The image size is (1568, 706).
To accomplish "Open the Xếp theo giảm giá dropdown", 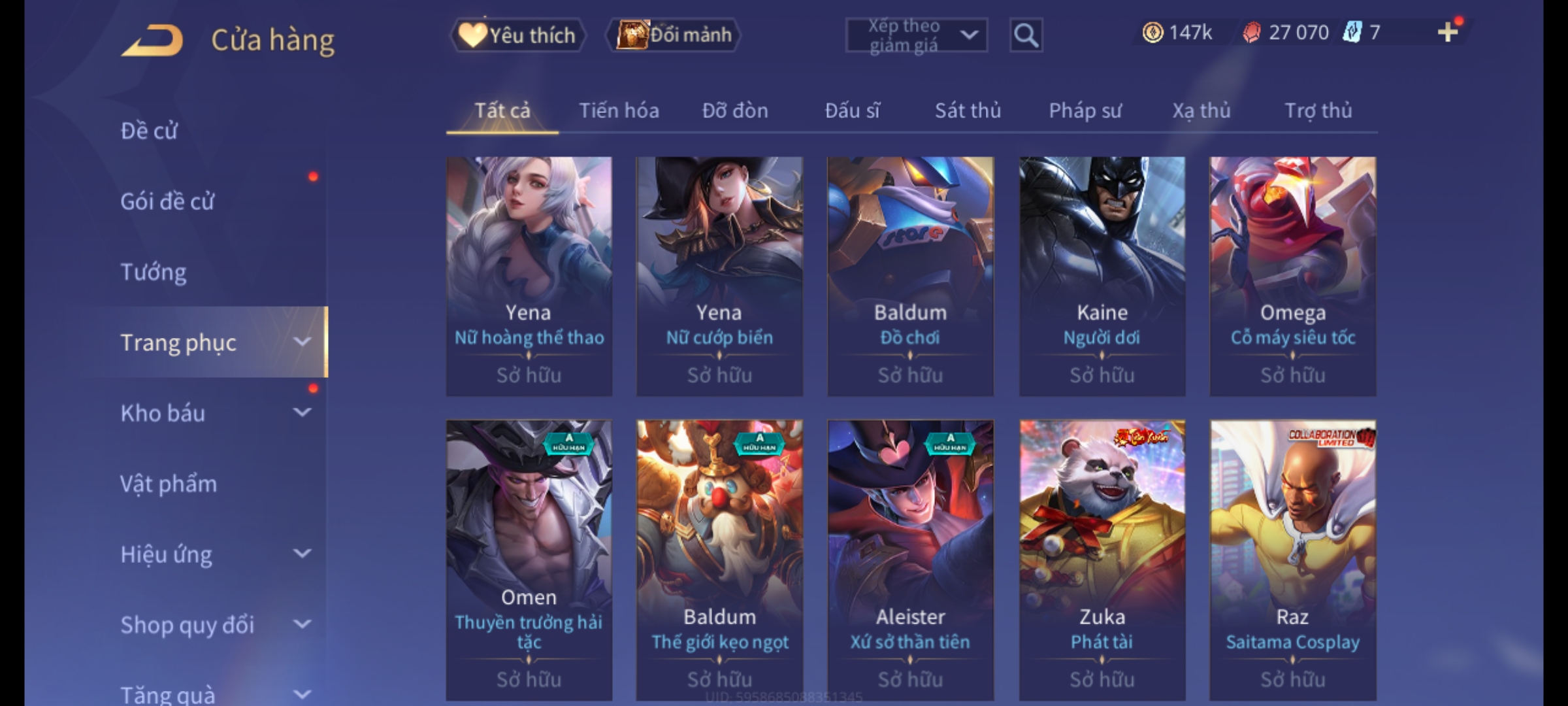I will [x=916, y=35].
